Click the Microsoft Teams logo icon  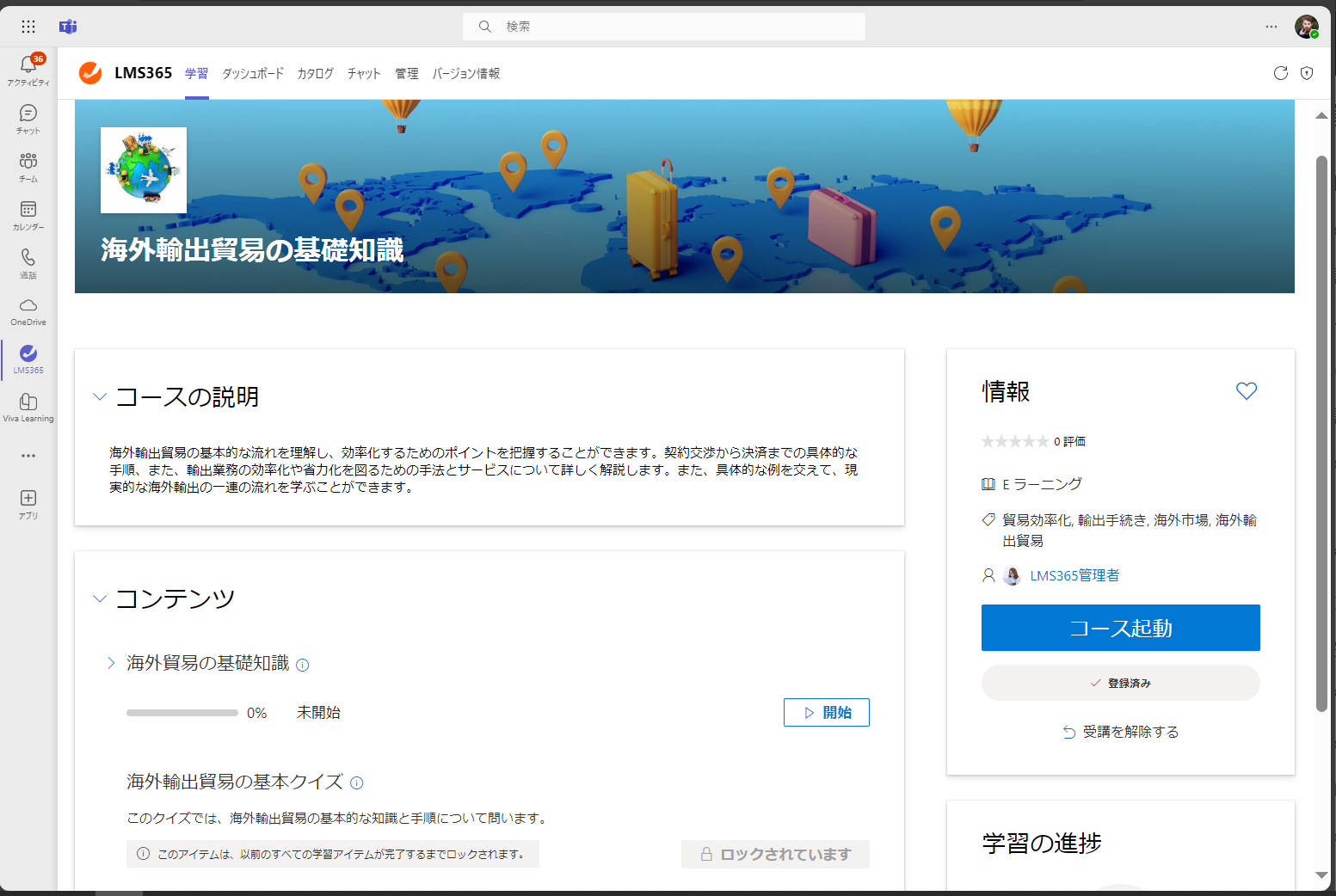(68, 27)
